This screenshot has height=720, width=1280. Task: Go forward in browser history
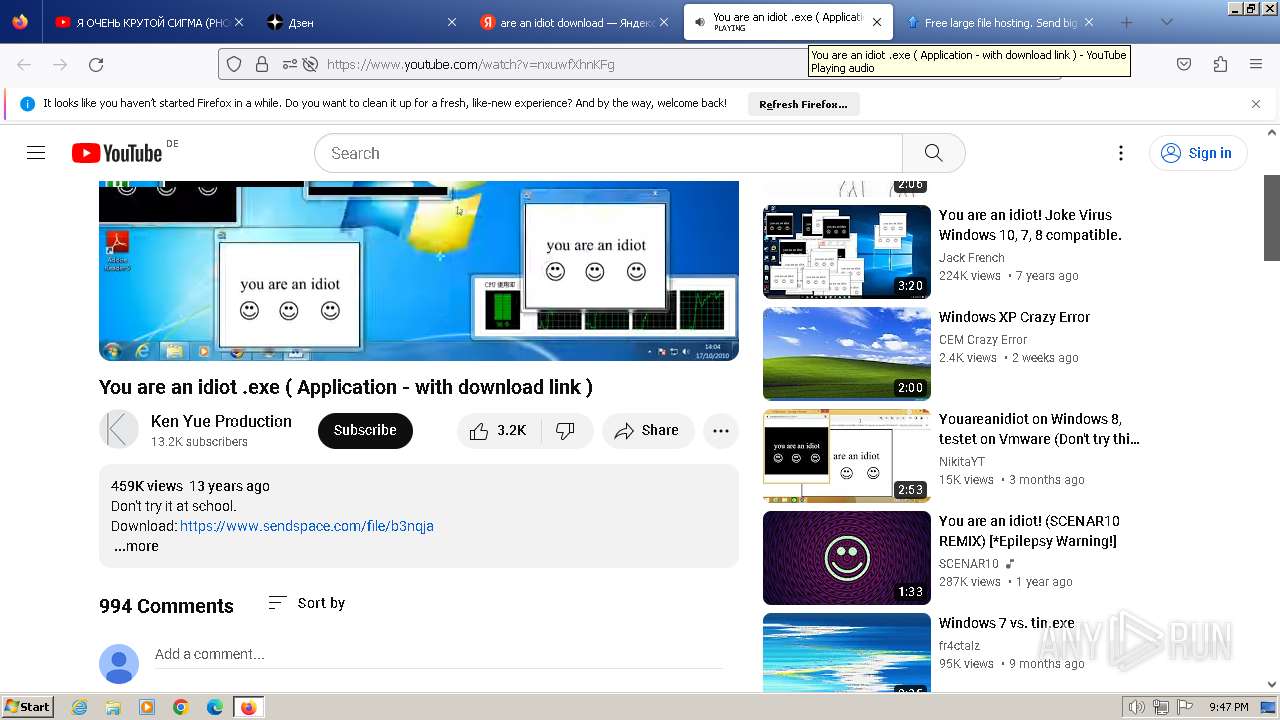pyautogui.click(x=60, y=64)
